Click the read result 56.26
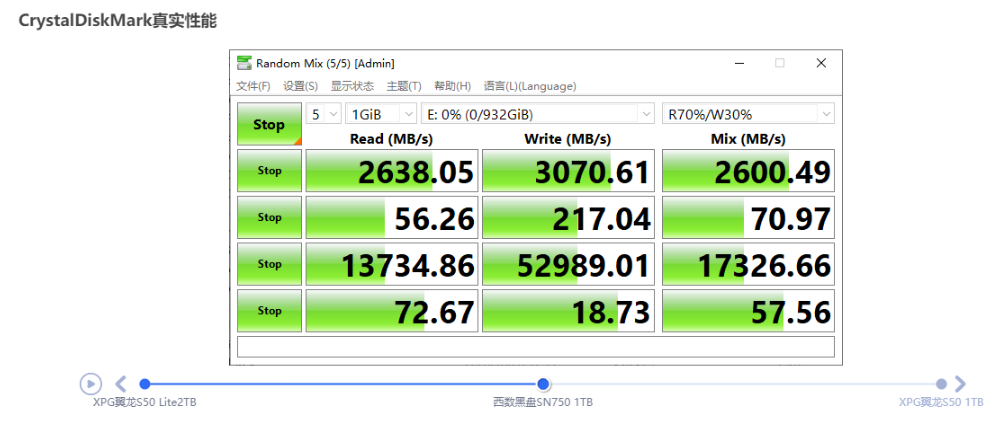 click(x=392, y=217)
